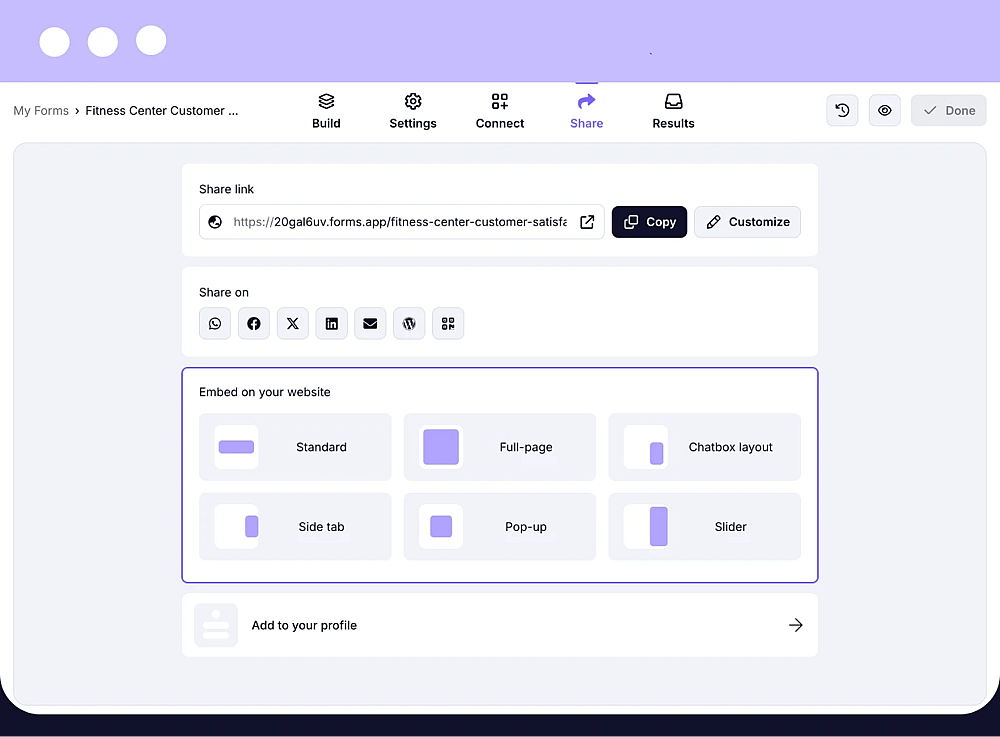Click the Customize link button

(x=747, y=222)
